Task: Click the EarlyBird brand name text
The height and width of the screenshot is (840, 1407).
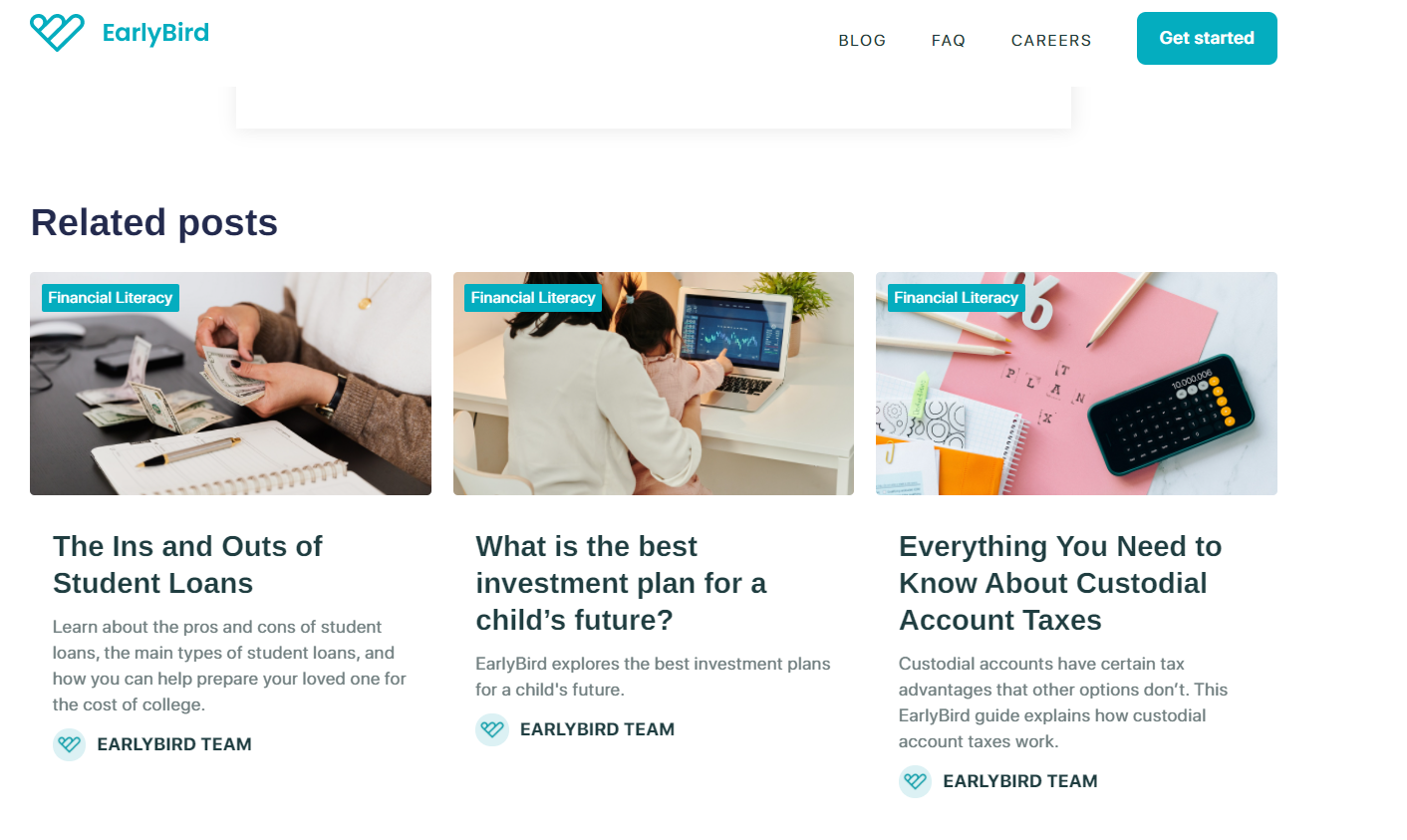Action: tap(155, 33)
